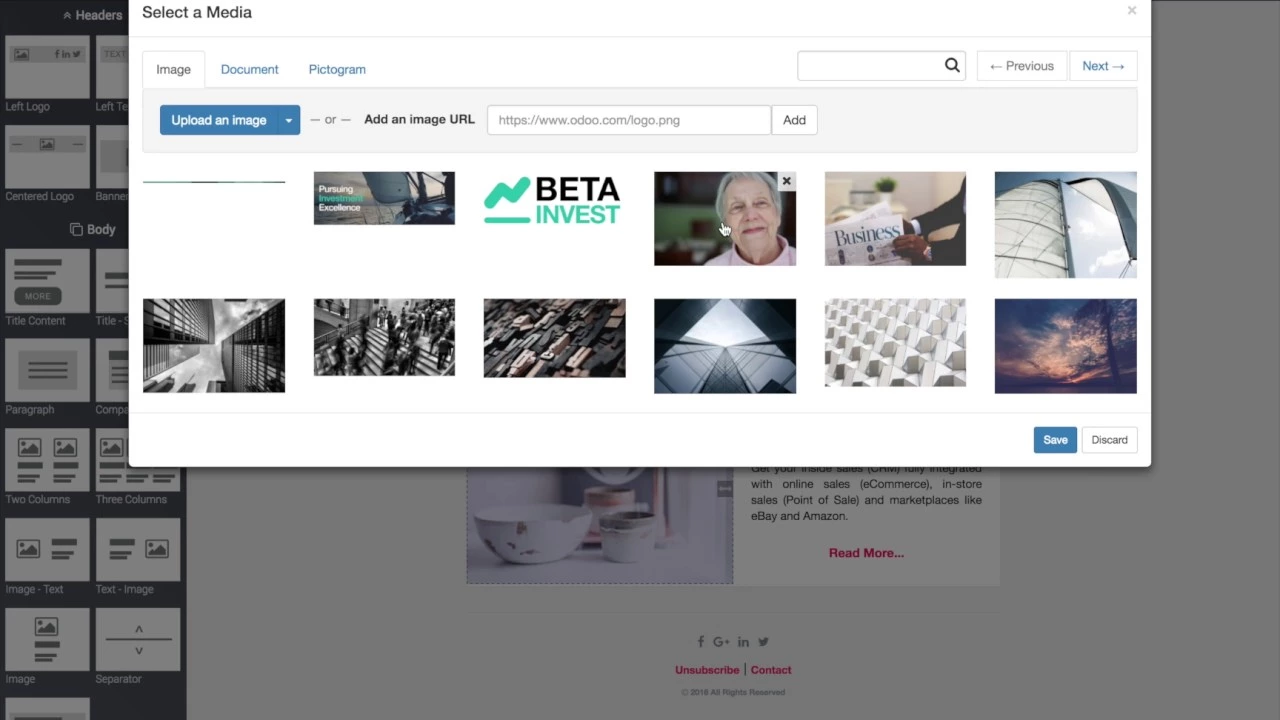Click Upload an image button

point(218,120)
